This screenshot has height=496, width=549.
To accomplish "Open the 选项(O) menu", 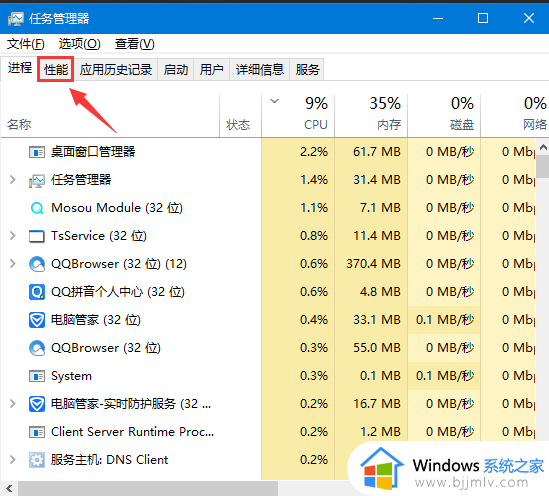I will tap(79, 44).
